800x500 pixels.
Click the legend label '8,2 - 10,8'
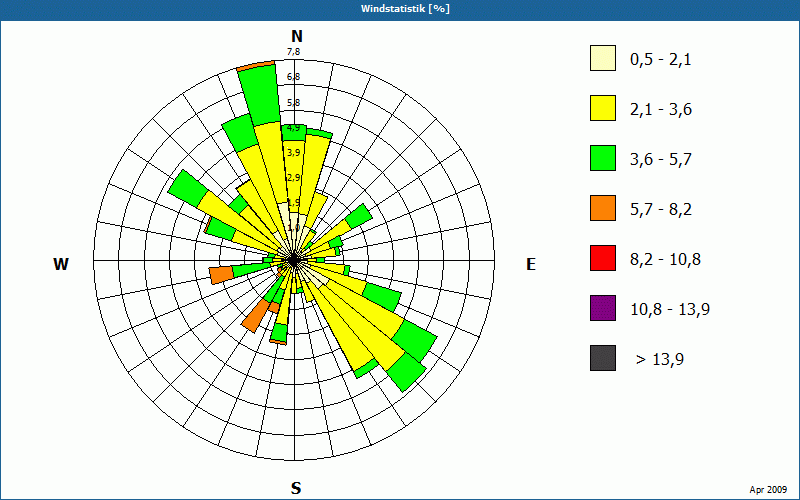(x=665, y=260)
